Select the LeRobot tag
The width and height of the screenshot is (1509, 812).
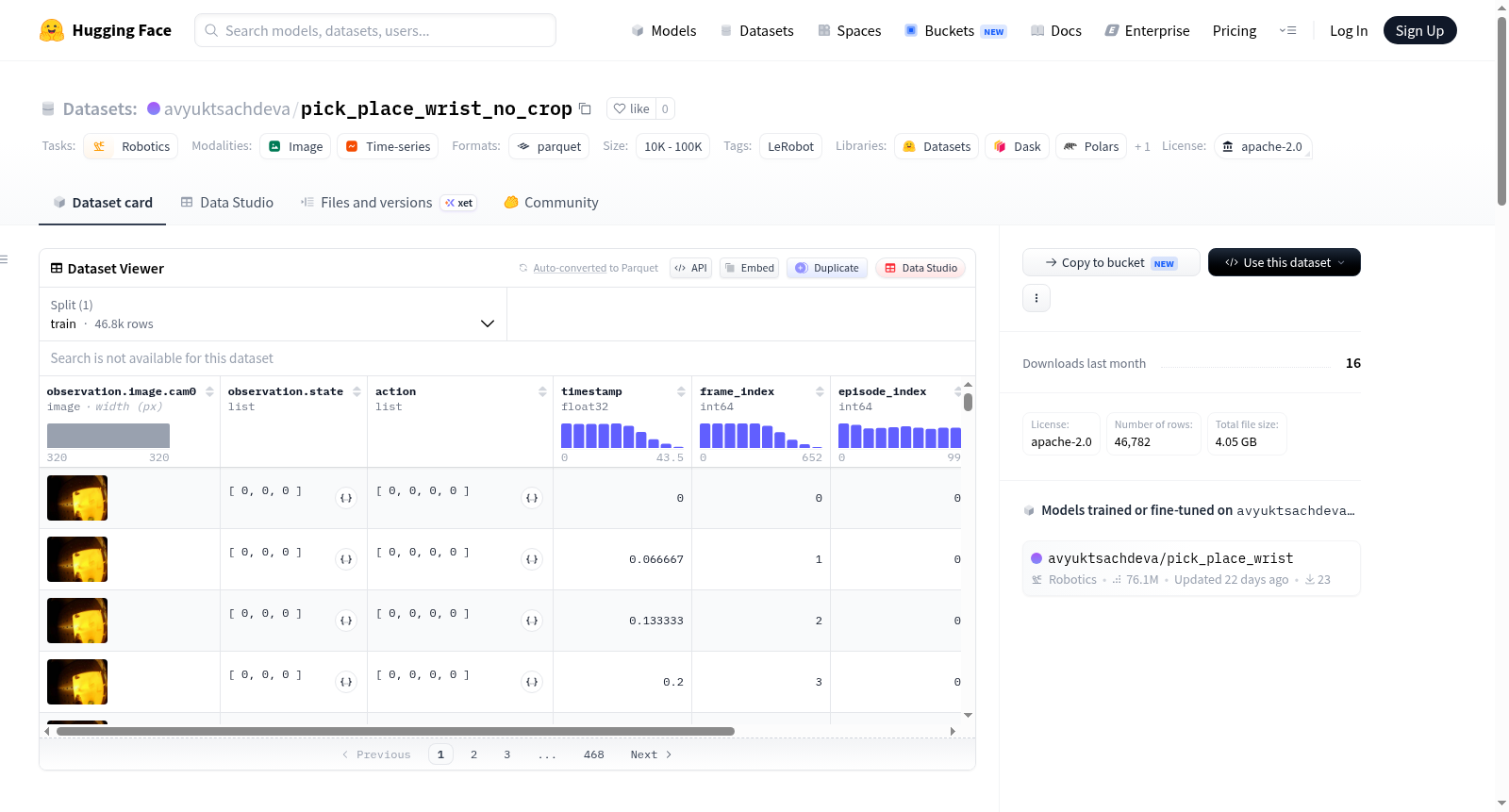[x=790, y=146]
